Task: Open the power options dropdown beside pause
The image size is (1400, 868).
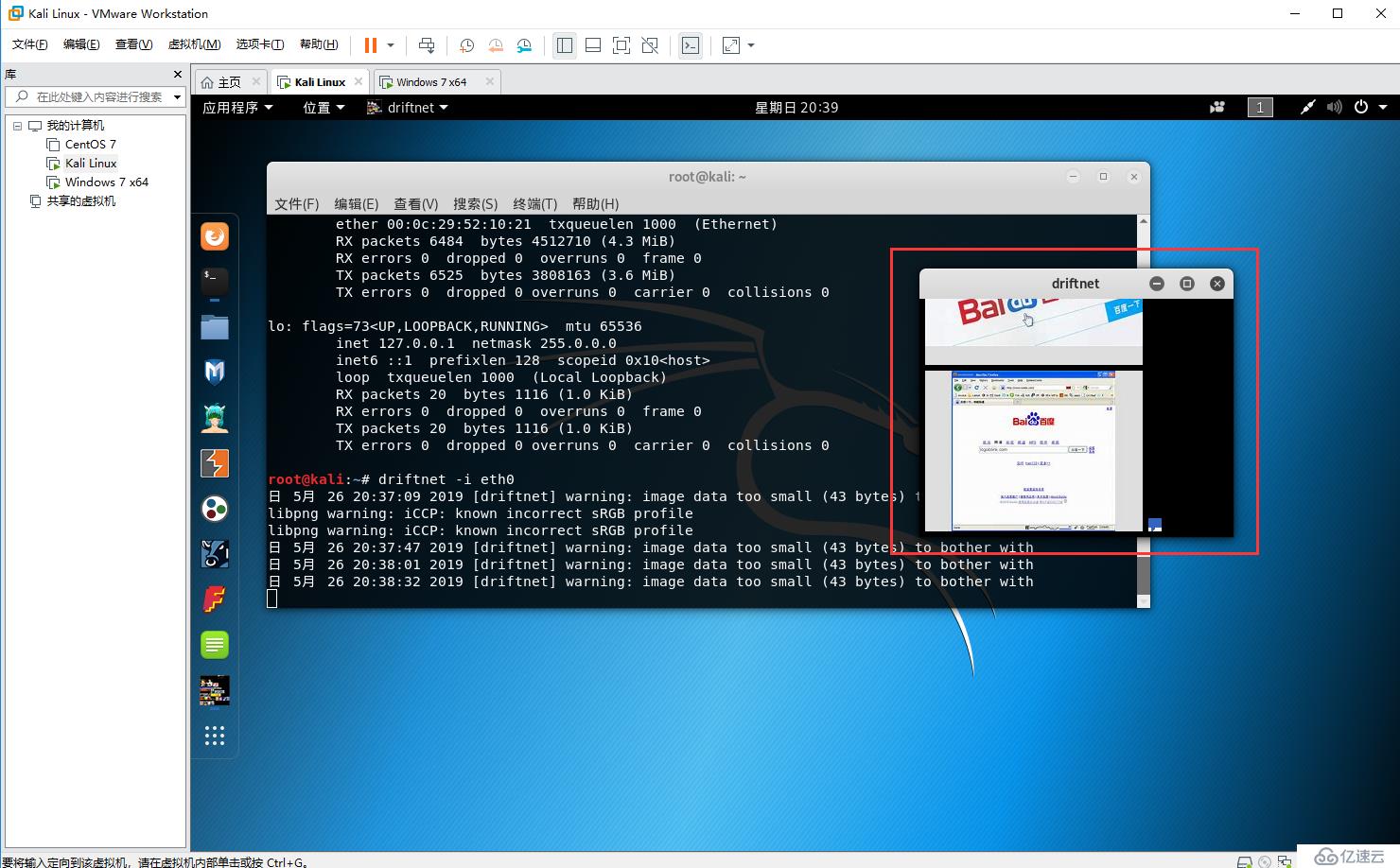Action: [391, 45]
